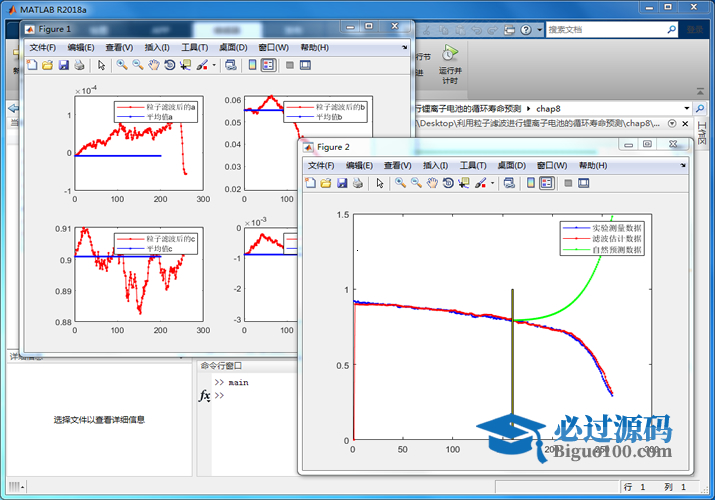Select Pan hand tool in Figure 2
715x500 pixels.
click(432, 183)
